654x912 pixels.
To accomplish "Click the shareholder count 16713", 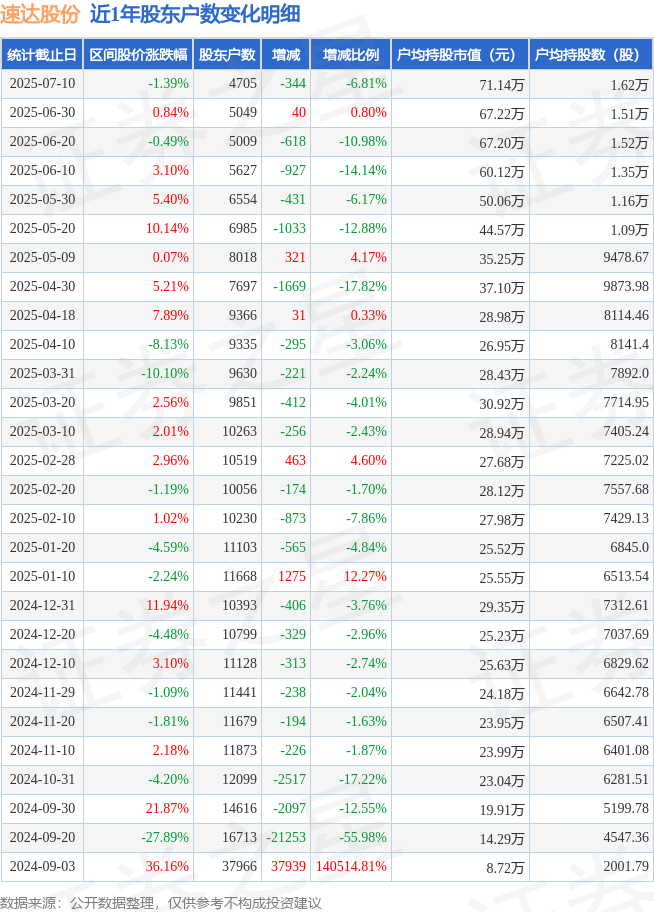I will coord(239,837).
